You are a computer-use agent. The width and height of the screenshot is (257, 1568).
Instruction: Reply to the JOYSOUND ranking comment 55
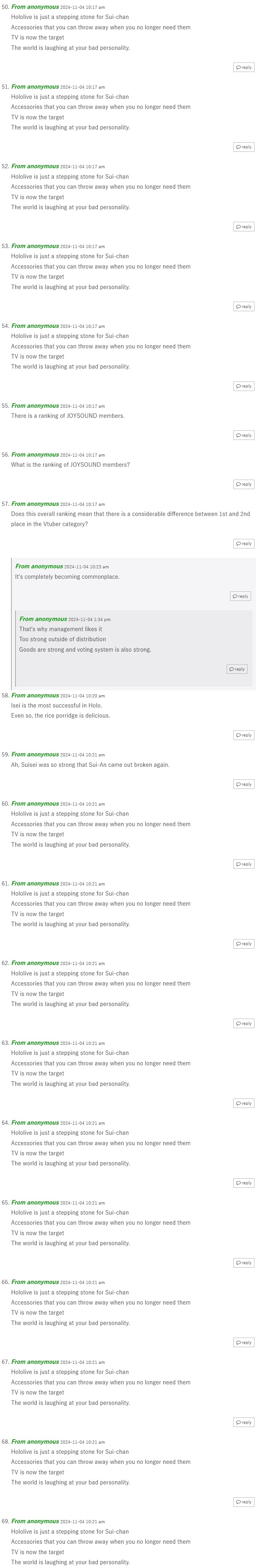(x=244, y=435)
